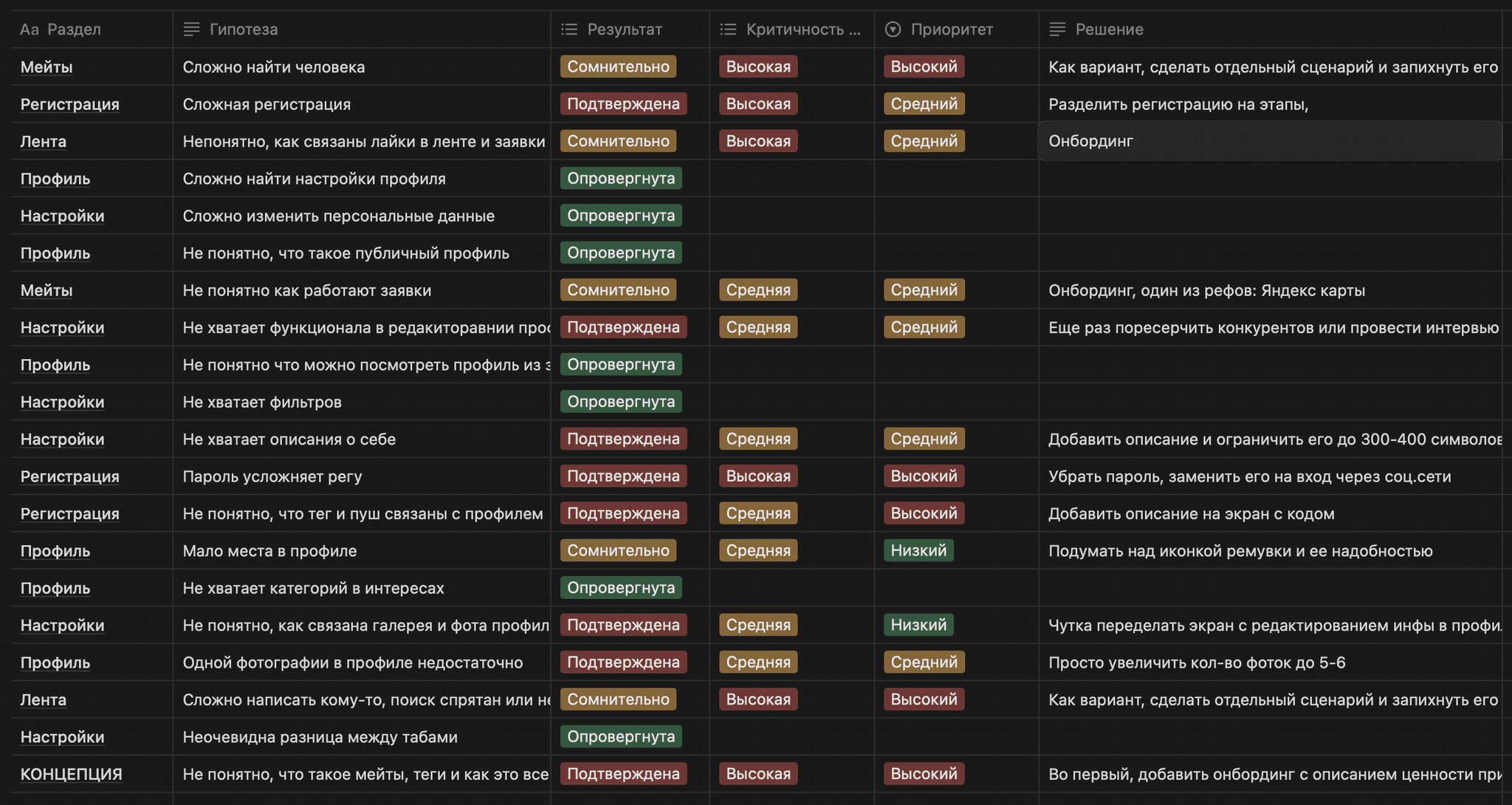Screen dimensions: 1512x805
Task: Click empty Приоритет cell in Неочевидна разница row
Action: pos(955,737)
